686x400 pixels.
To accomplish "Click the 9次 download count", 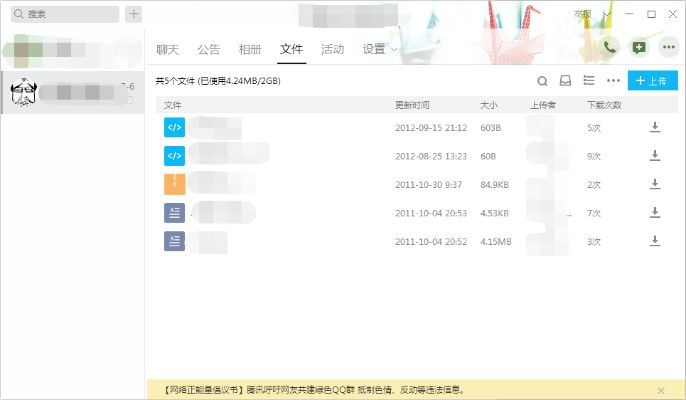I will click(x=594, y=156).
